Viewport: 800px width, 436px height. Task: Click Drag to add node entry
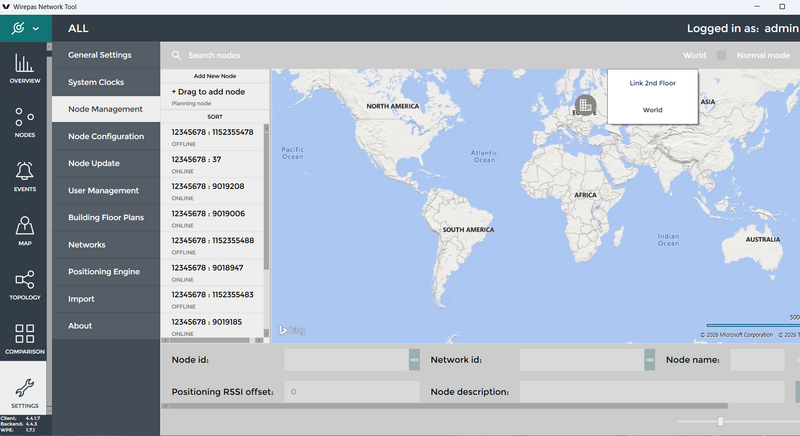click(215, 96)
